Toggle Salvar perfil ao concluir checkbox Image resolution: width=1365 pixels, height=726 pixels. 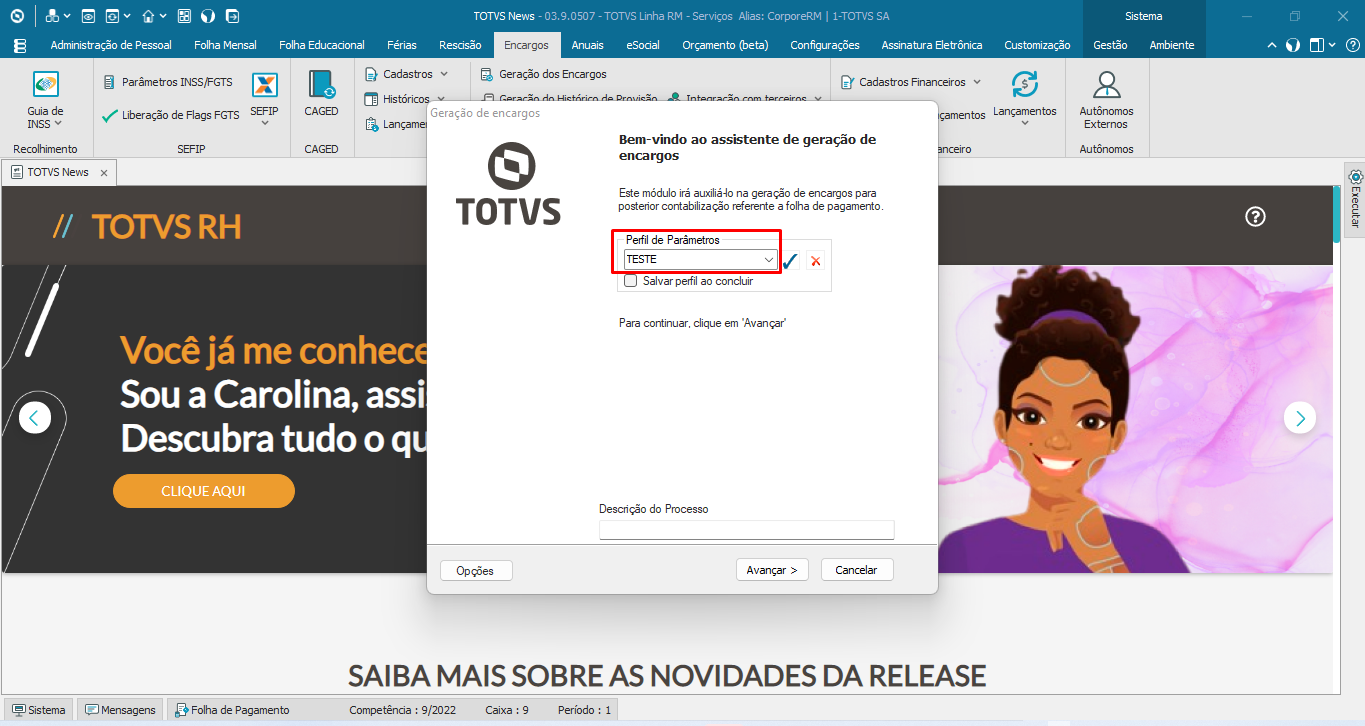[x=631, y=281]
